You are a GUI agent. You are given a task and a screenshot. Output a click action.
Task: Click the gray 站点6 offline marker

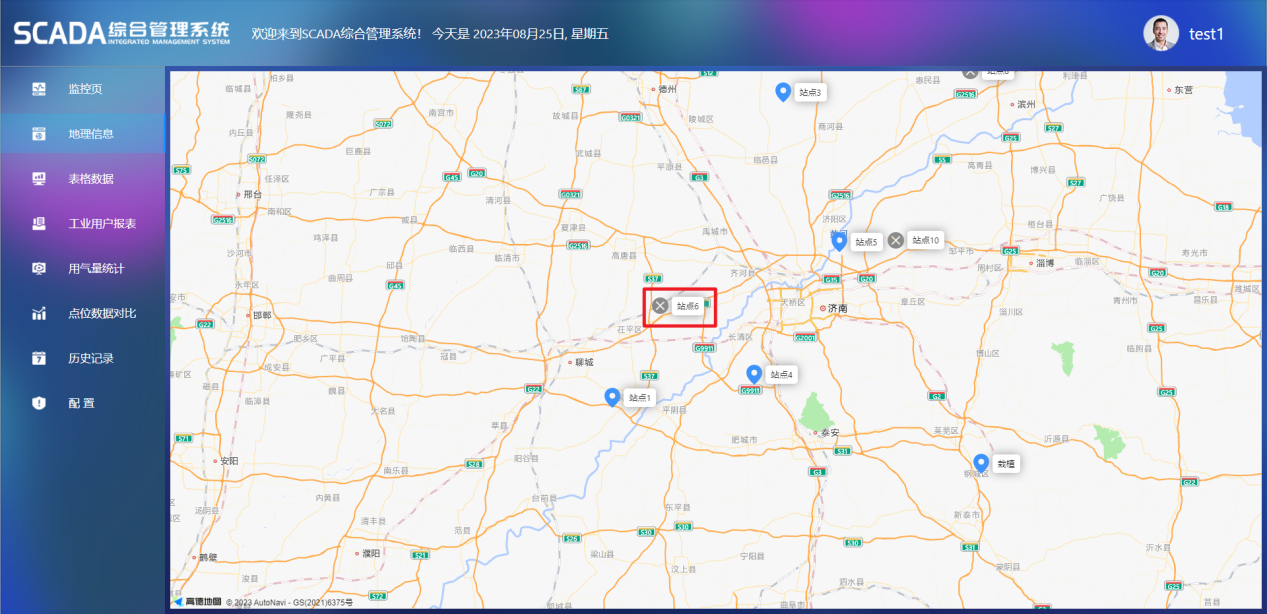click(659, 306)
